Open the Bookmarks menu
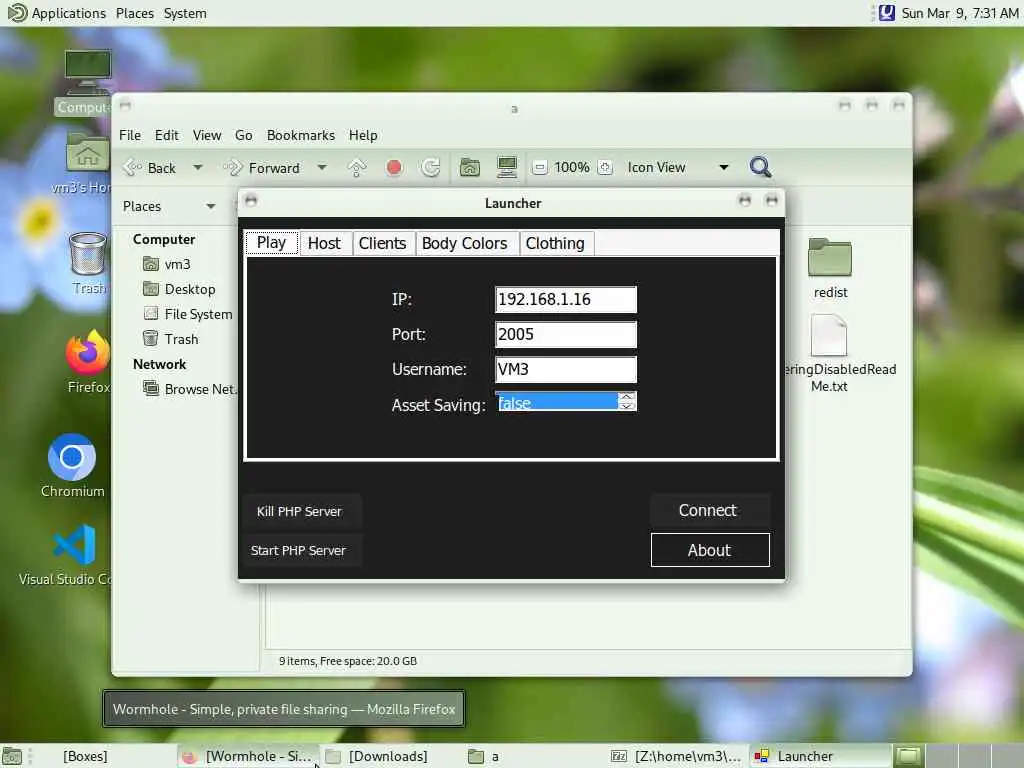 300,135
